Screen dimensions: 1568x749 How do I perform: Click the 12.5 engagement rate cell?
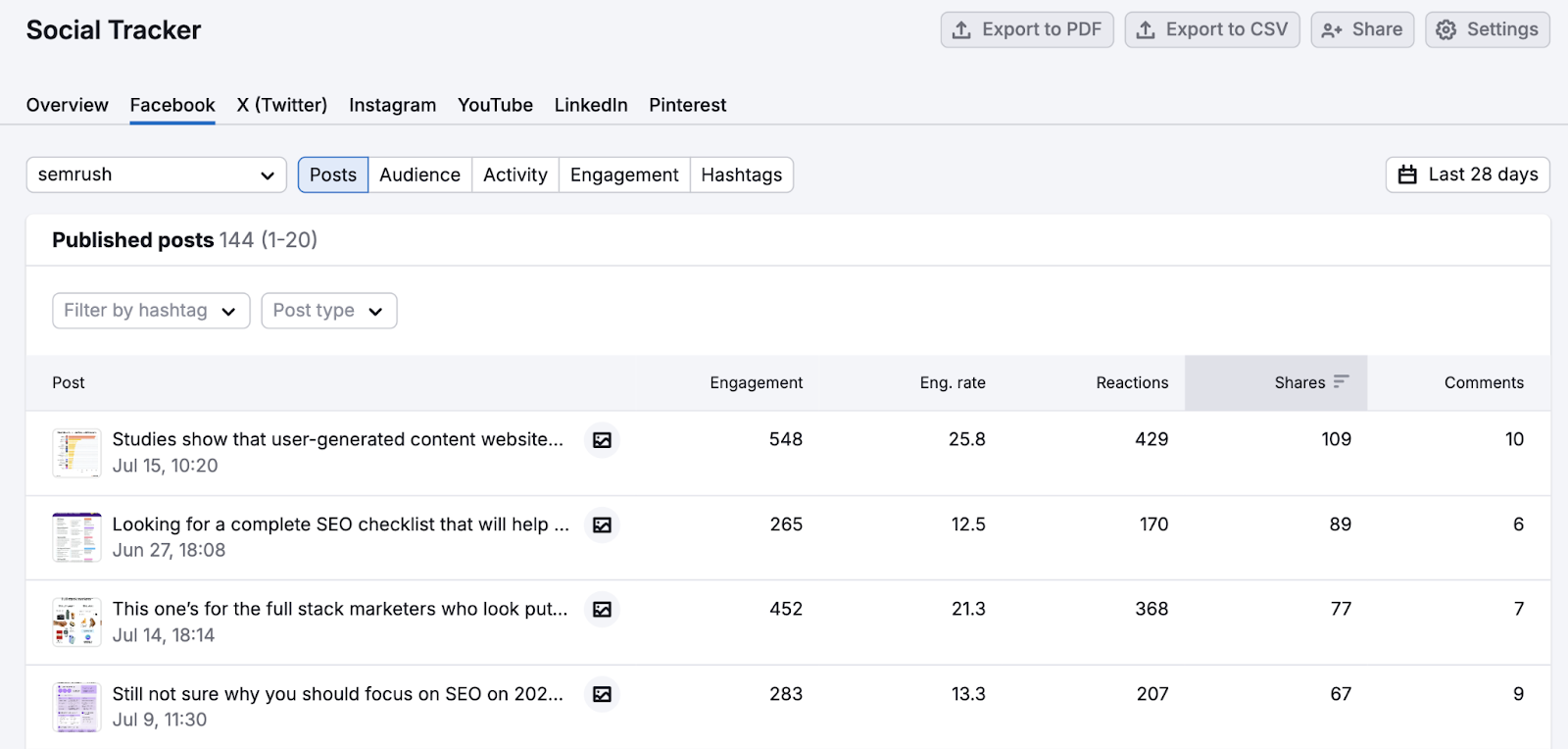click(x=968, y=524)
